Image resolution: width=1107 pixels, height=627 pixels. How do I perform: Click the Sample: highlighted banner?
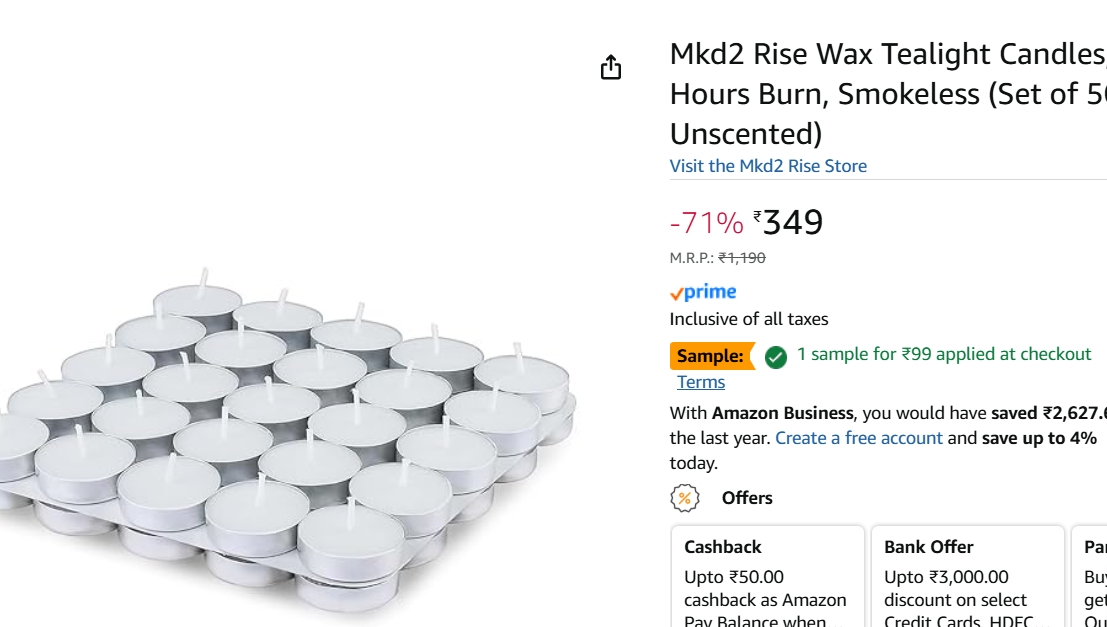[x=713, y=355]
